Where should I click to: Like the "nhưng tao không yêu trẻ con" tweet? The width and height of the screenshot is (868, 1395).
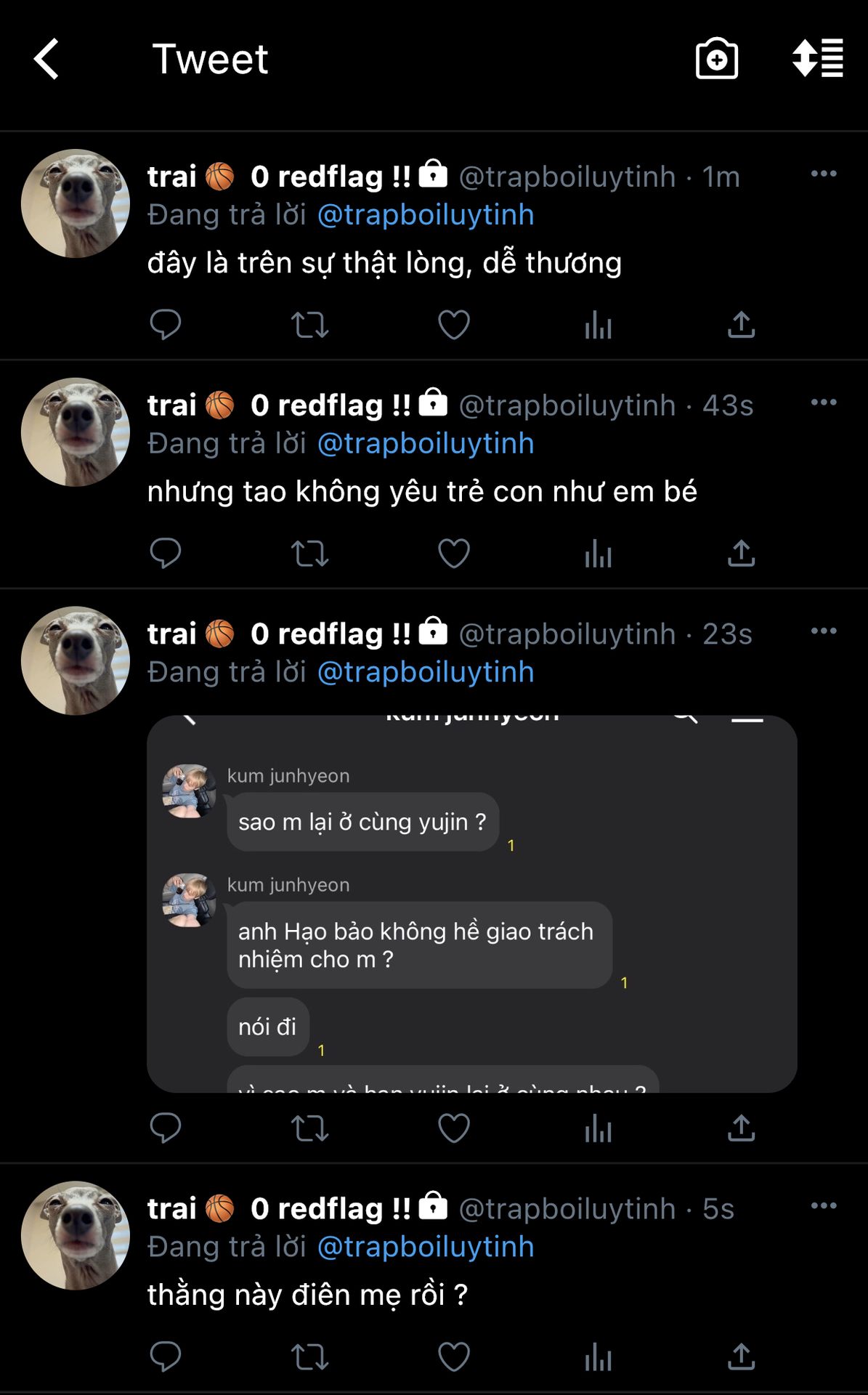click(454, 554)
